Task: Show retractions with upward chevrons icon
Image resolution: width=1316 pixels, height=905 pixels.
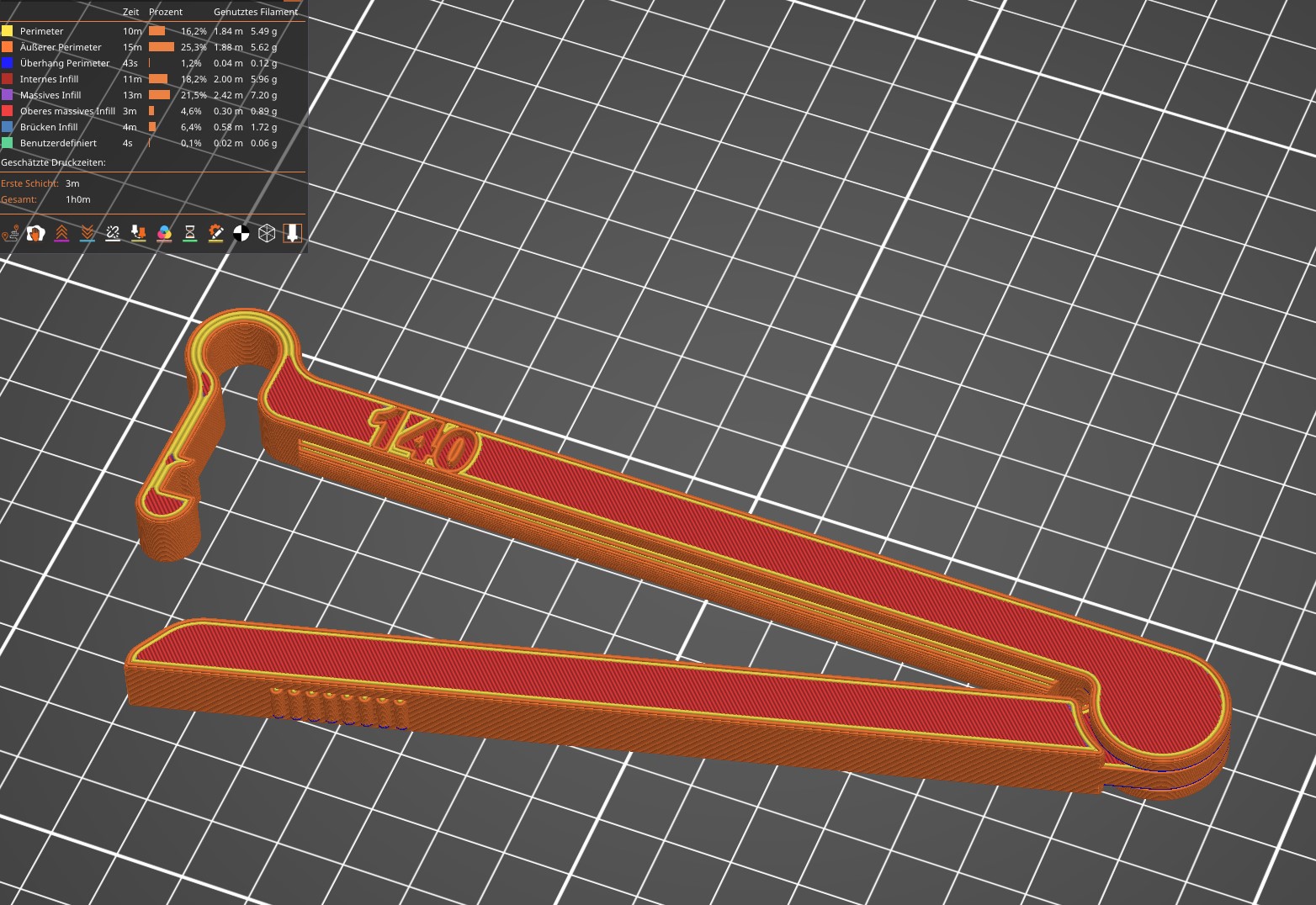Action: (61, 233)
